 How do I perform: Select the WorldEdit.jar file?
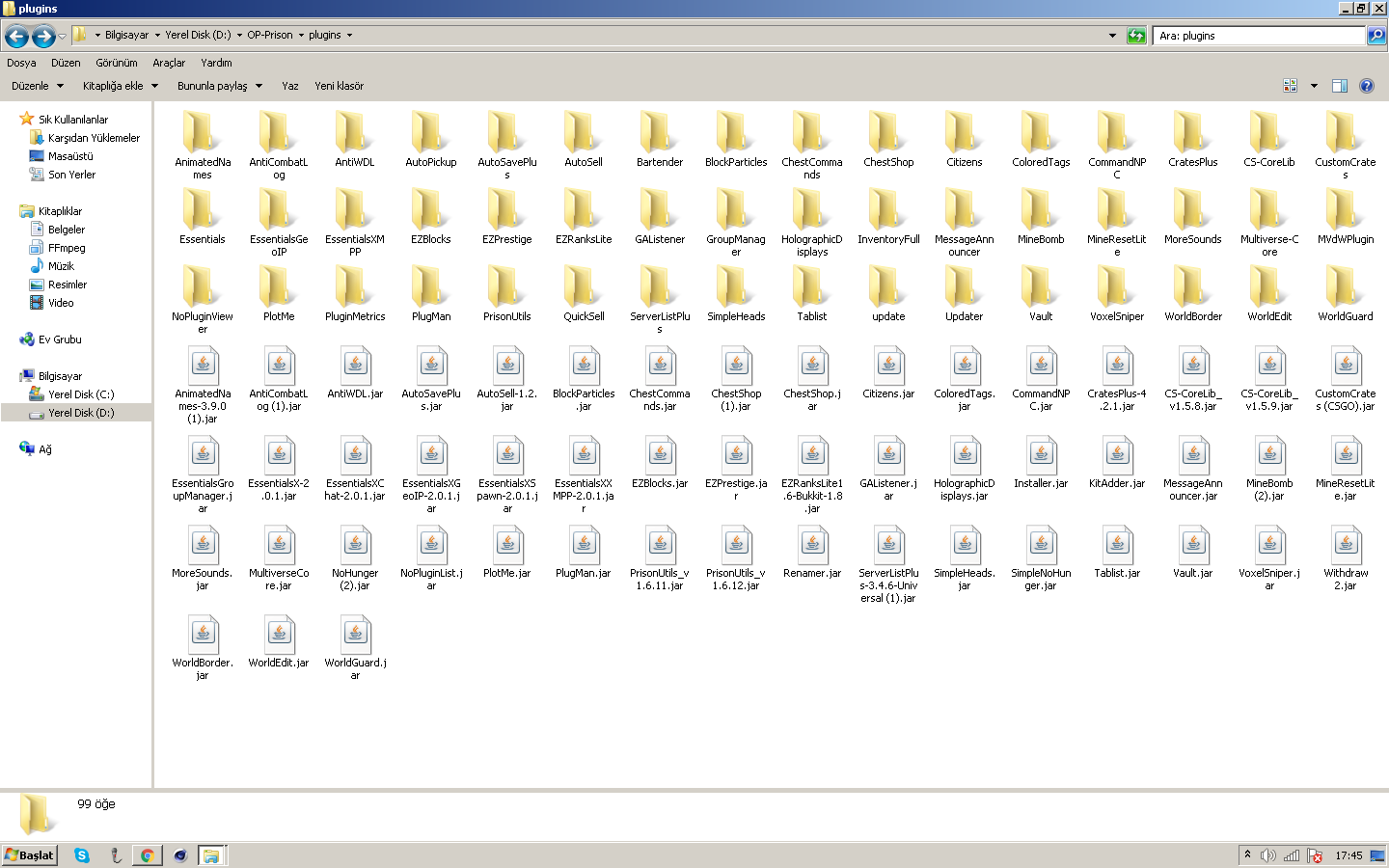click(279, 642)
